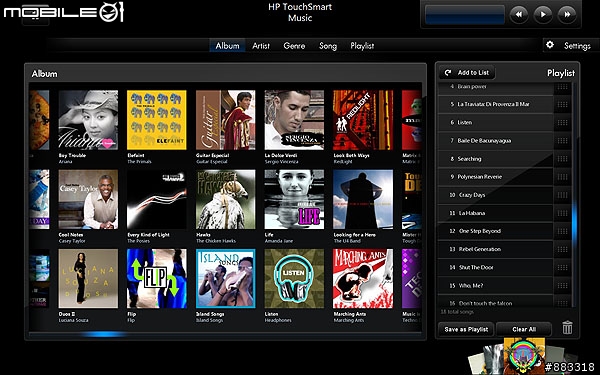Screen dimensions: 600x375
Task: Grab the drag handle for Shut The Door
Action: [562, 267]
